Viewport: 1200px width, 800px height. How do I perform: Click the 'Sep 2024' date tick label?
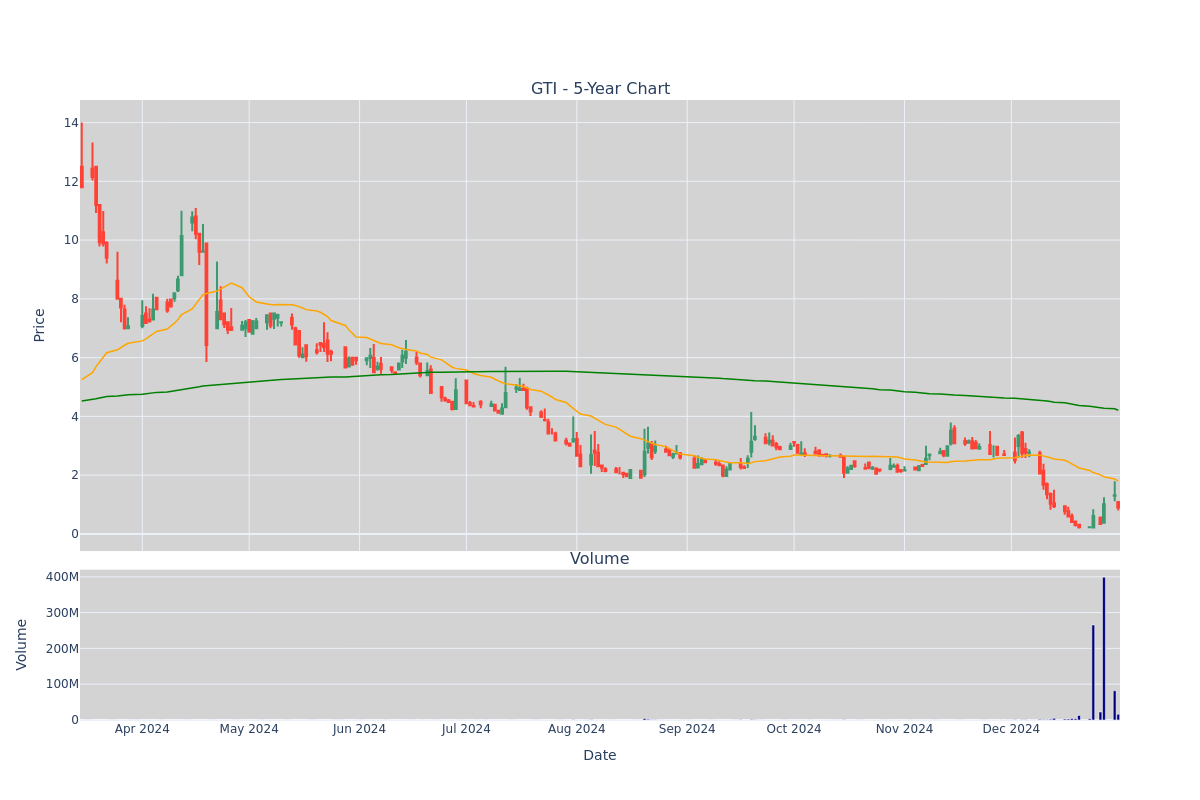tap(687, 729)
